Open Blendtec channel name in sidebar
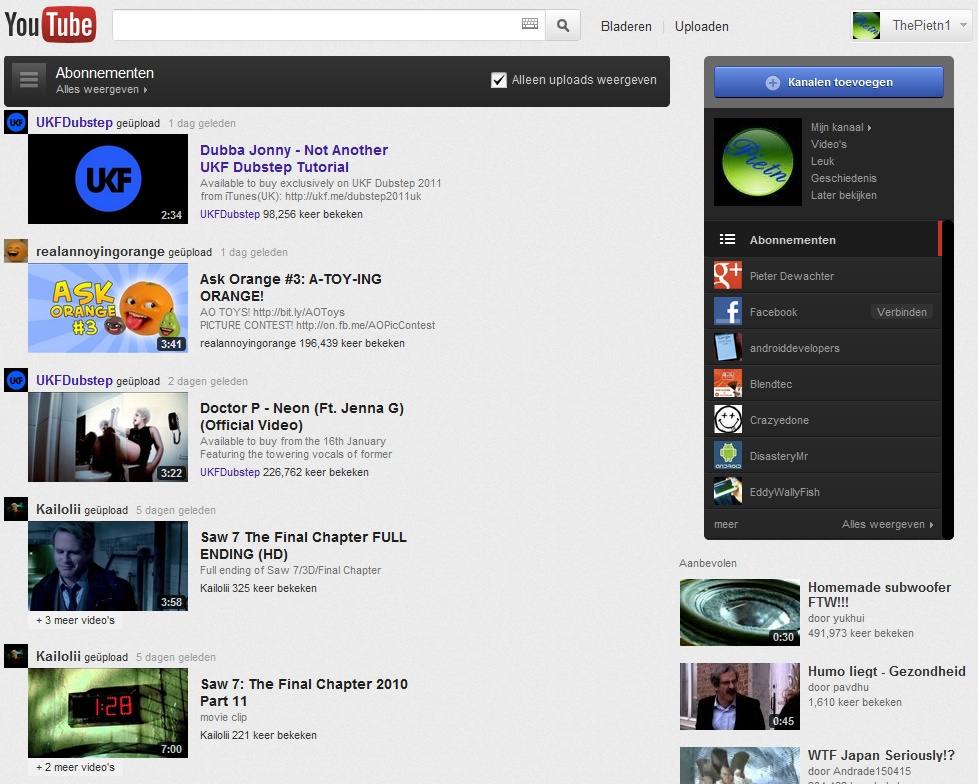Viewport: 978px width, 784px height. click(770, 384)
